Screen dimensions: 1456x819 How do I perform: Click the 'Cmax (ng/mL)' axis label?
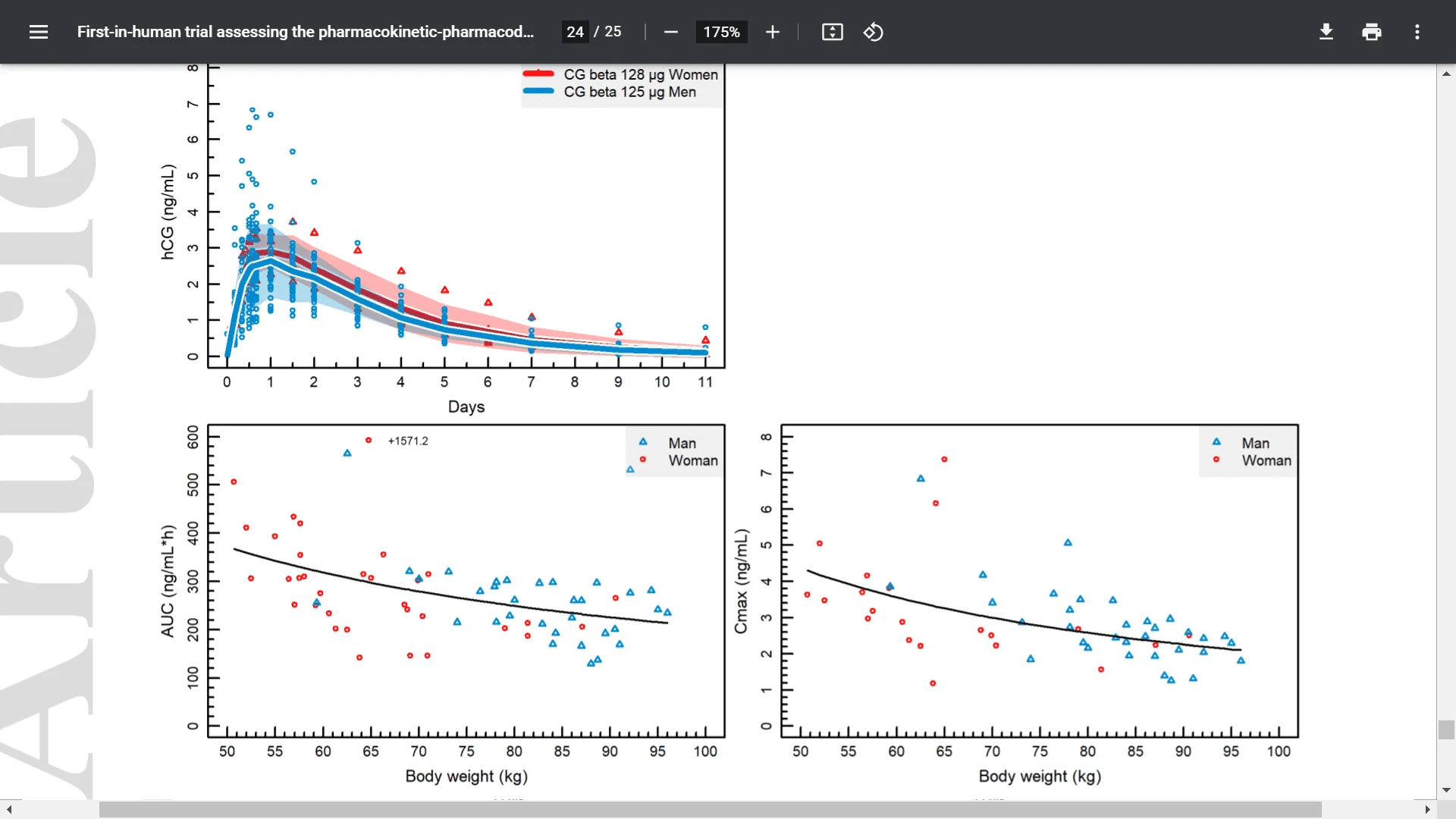[x=741, y=581]
